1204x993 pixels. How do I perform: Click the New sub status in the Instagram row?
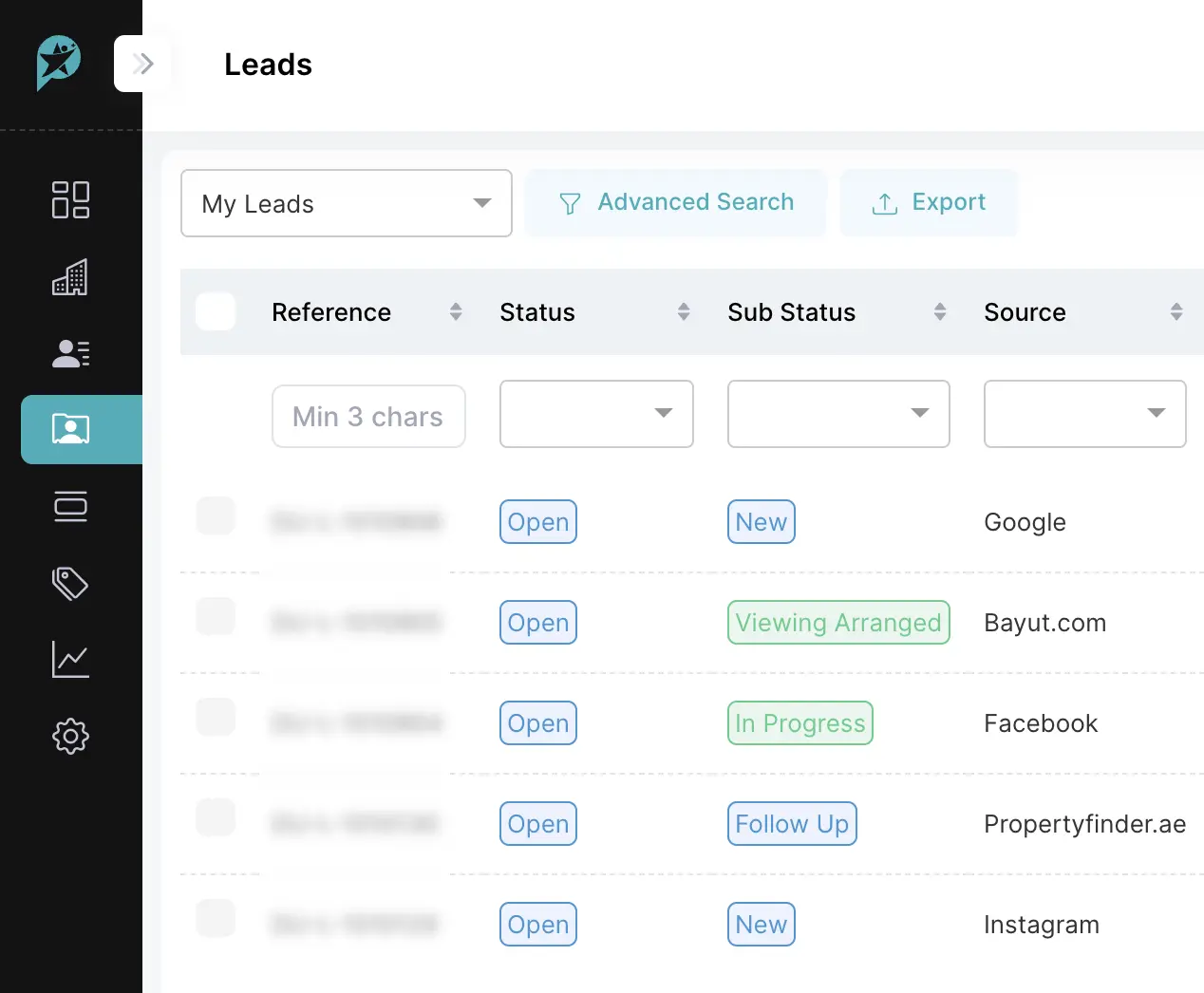pos(762,925)
